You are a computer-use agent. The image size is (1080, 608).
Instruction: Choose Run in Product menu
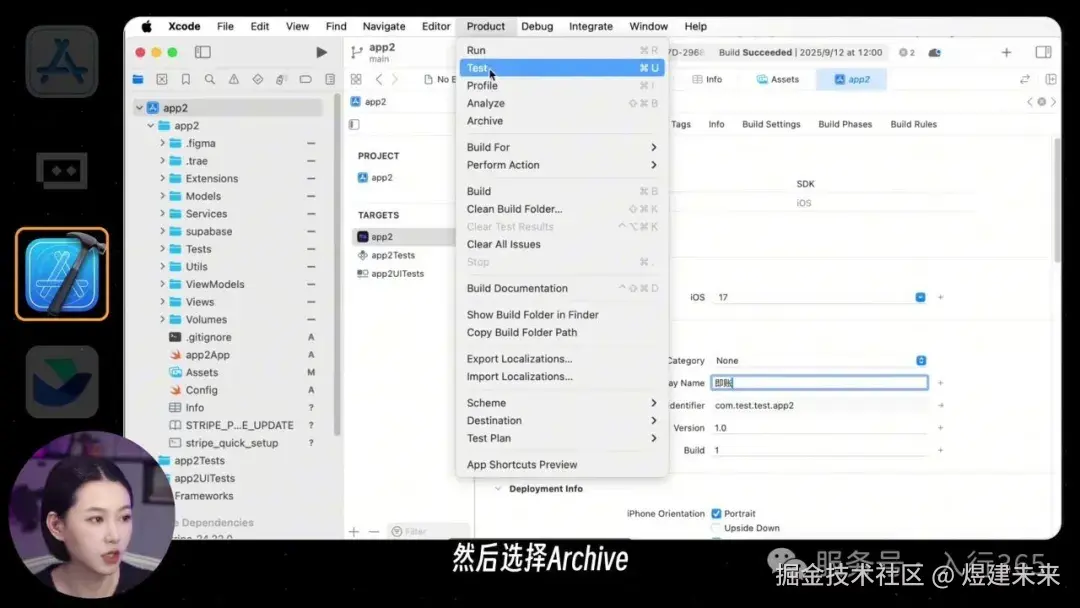coord(562,50)
